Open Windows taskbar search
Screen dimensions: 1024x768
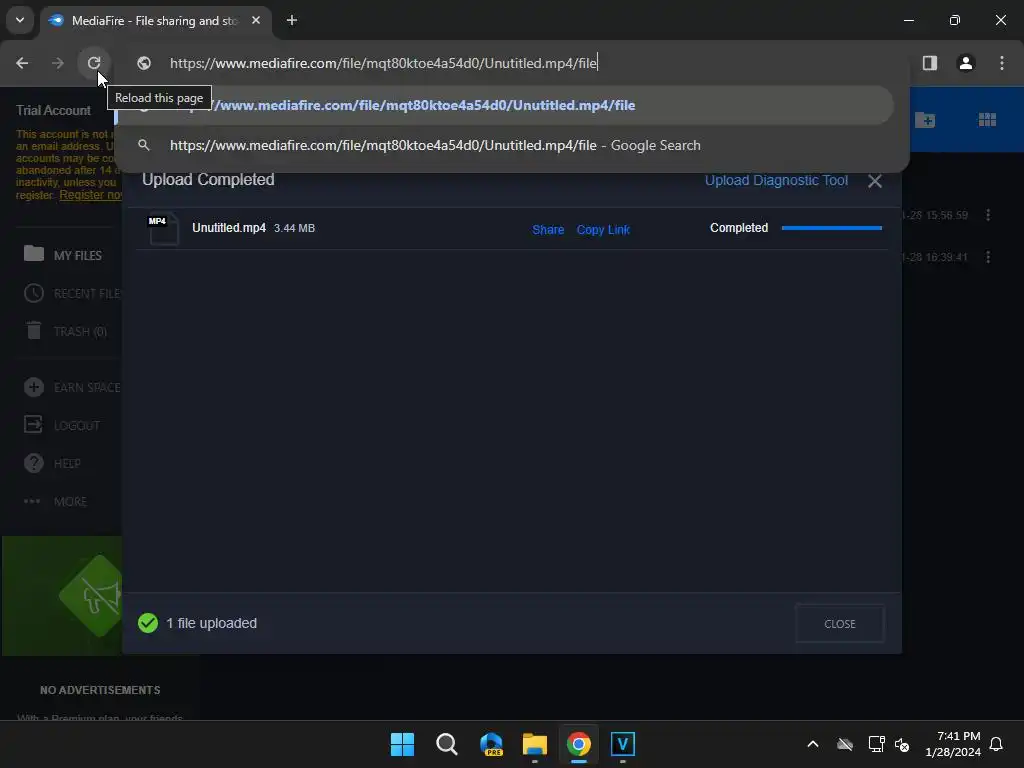447,744
